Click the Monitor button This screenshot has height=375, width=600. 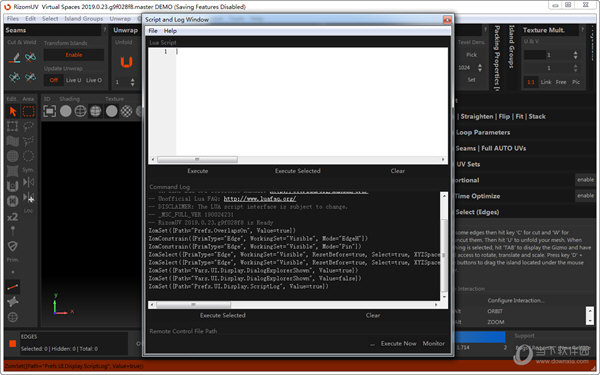click(x=434, y=343)
